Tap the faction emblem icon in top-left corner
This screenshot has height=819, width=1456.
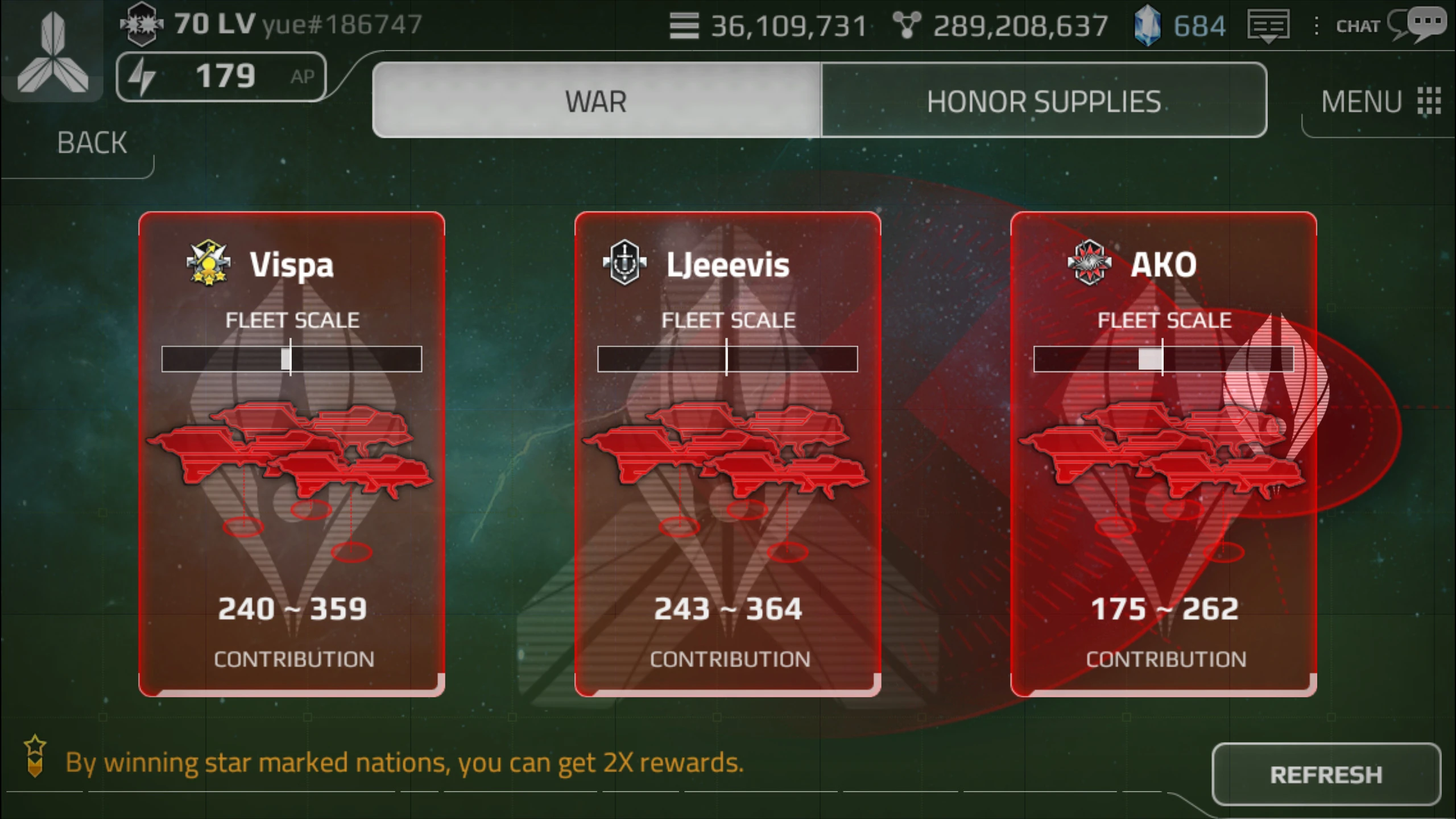(52, 51)
